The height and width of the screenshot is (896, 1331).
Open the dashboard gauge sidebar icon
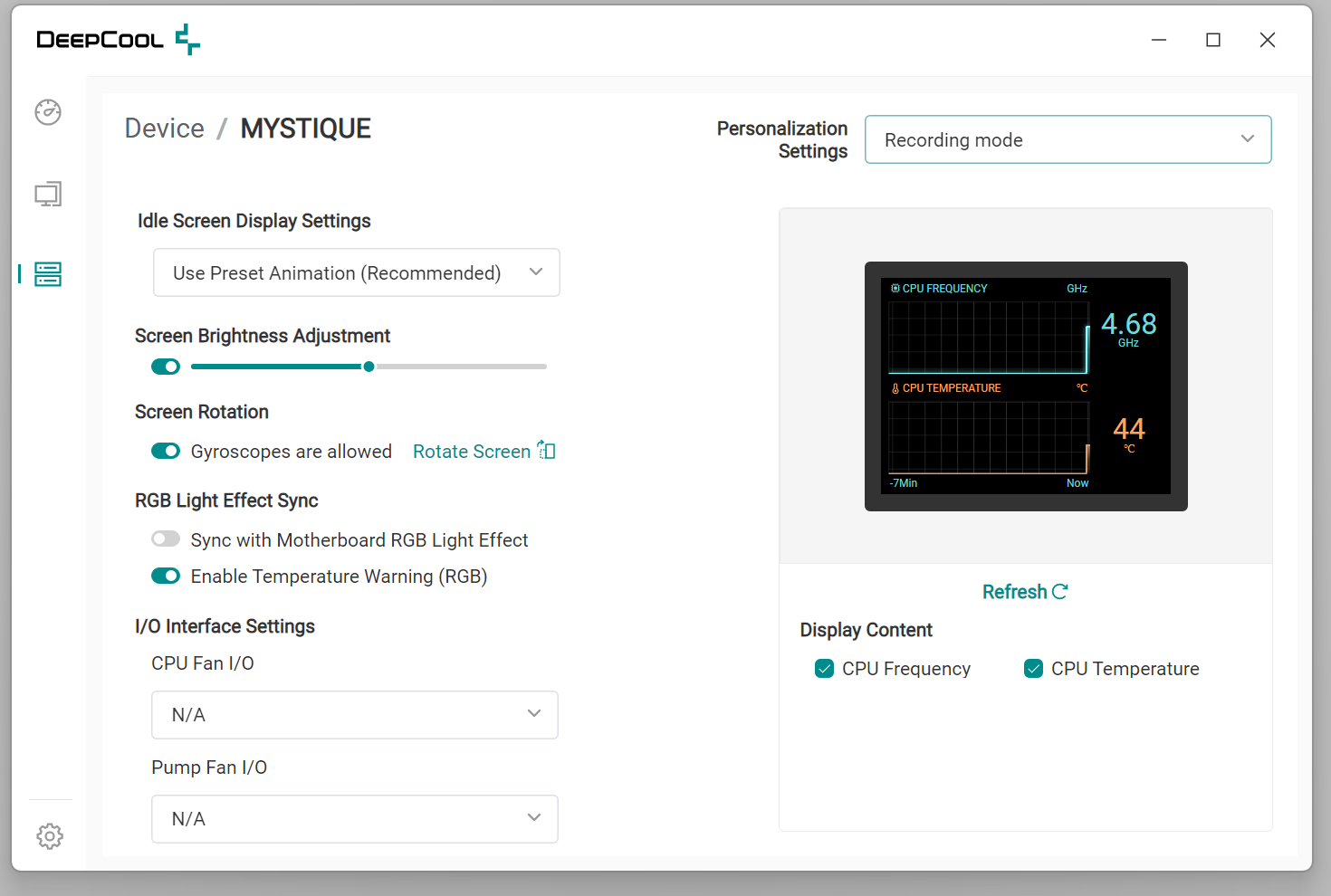48,112
